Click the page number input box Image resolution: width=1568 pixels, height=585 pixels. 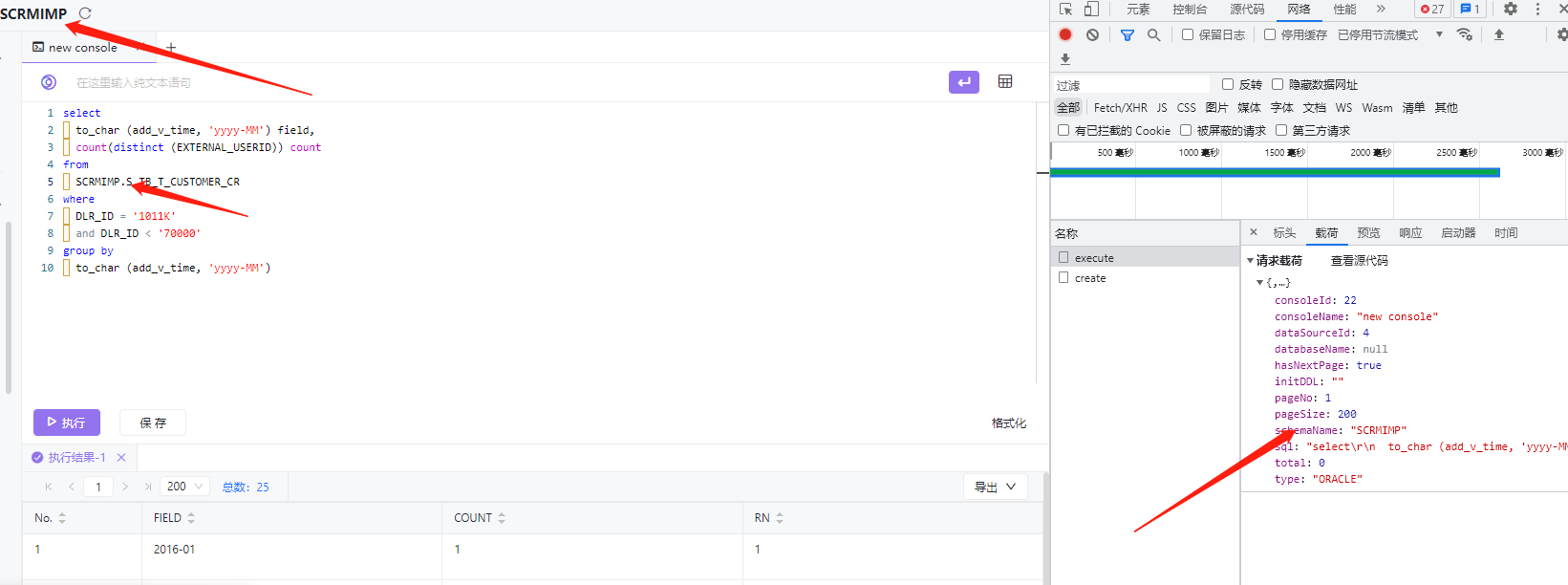tap(98, 487)
